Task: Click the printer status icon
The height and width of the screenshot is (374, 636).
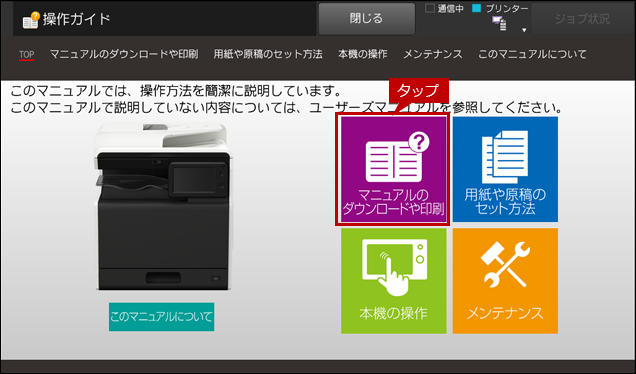Action: [499, 24]
